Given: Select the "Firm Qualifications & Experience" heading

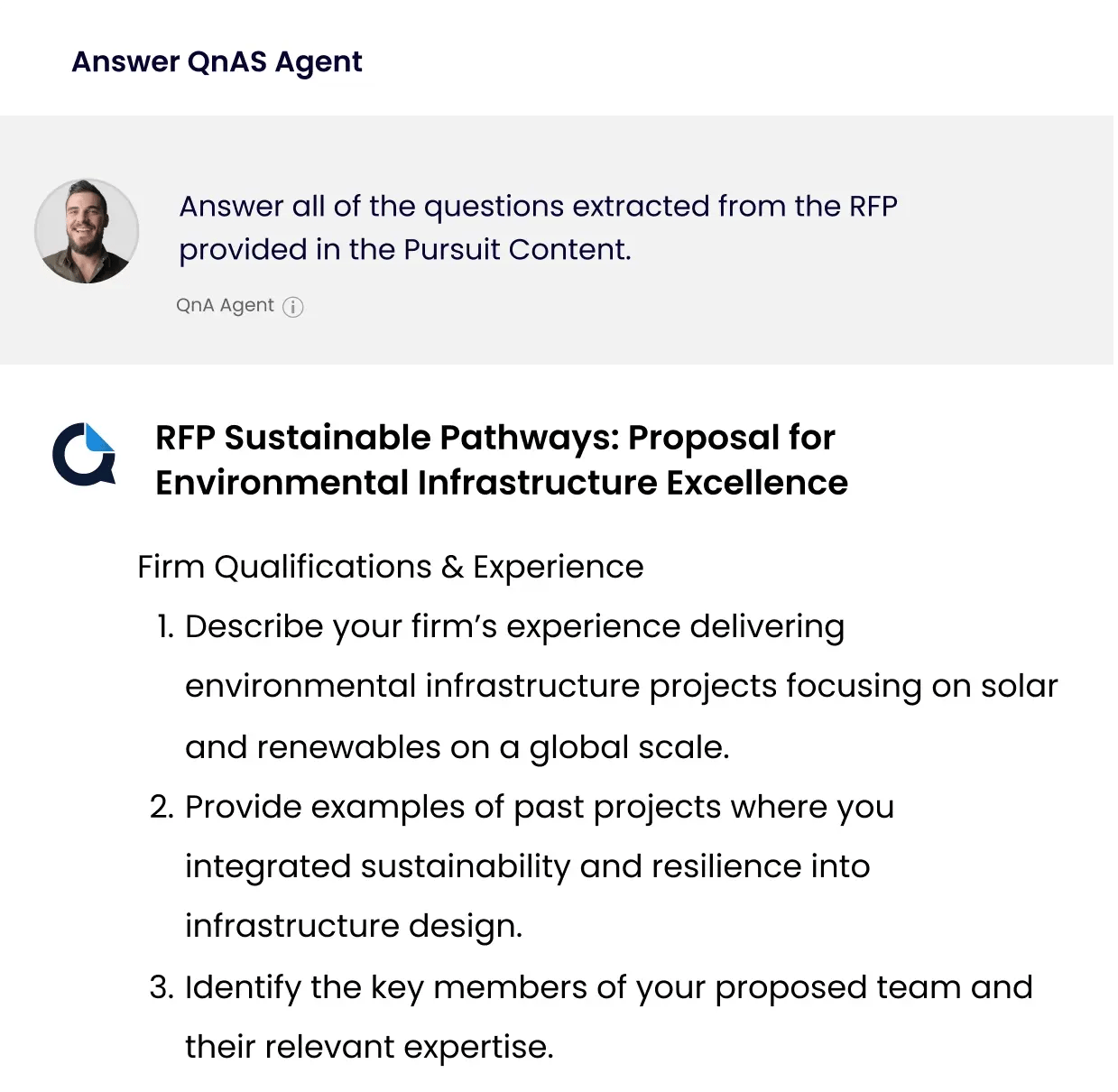Looking at the screenshot, I should tap(390, 567).
